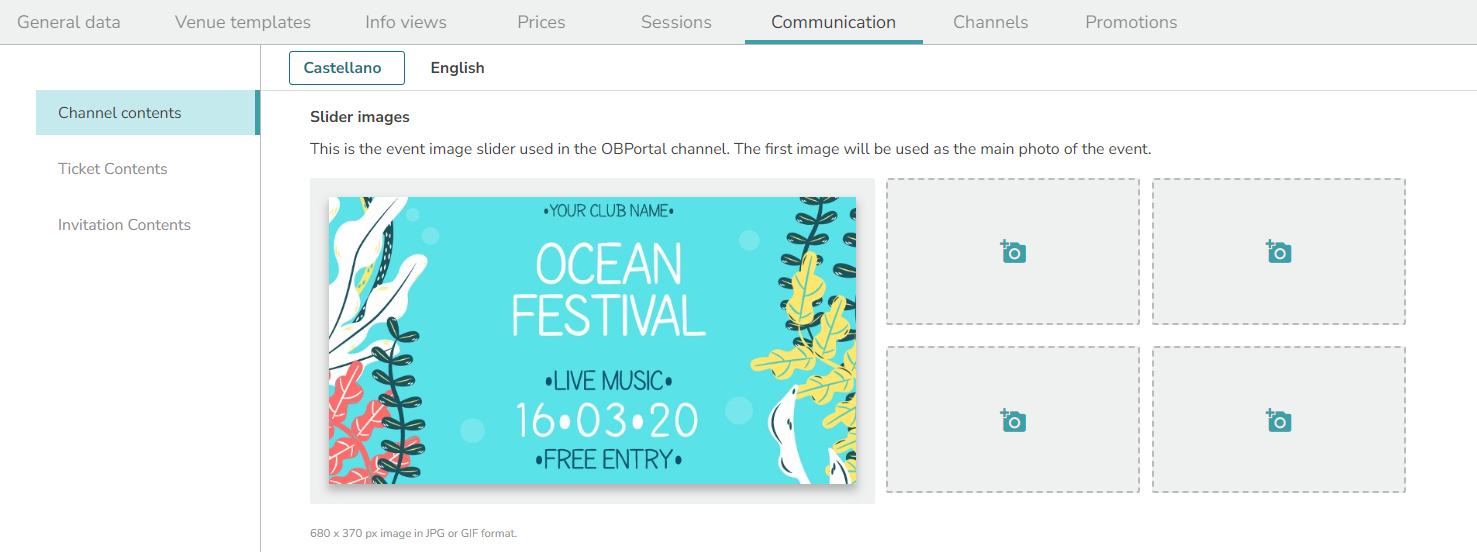
Task: Click add-photo camera icon in top-right empty slot
Action: pos(1279,251)
